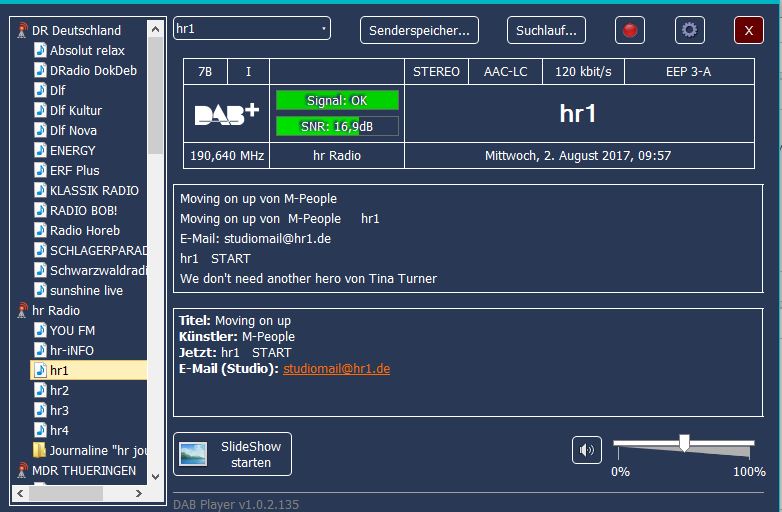The width and height of the screenshot is (782, 512).
Task: Click the SlideShow picture icon
Action: pos(193,454)
